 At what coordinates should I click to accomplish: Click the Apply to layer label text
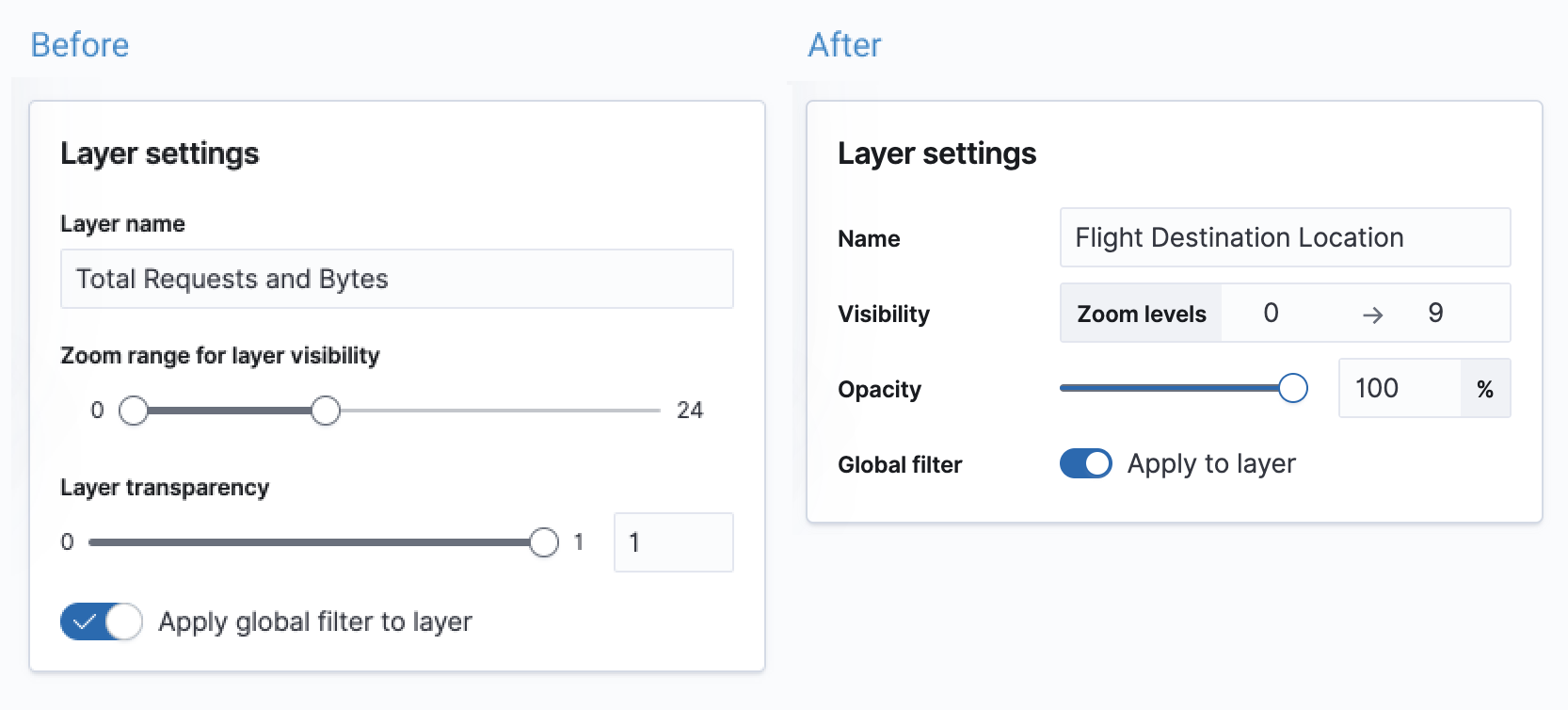tap(1211, 463)
